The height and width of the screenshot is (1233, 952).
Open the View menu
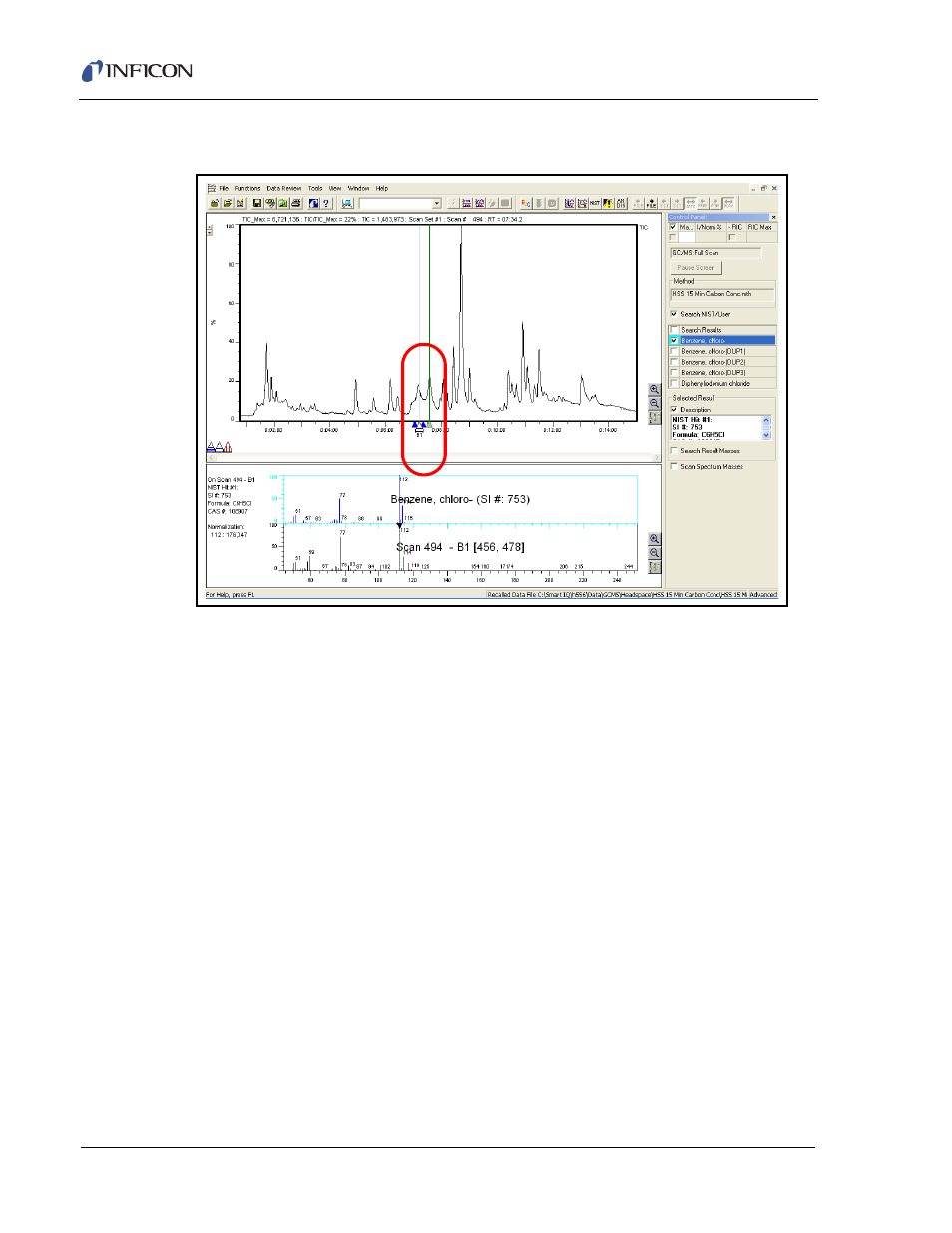click(335, 188)
